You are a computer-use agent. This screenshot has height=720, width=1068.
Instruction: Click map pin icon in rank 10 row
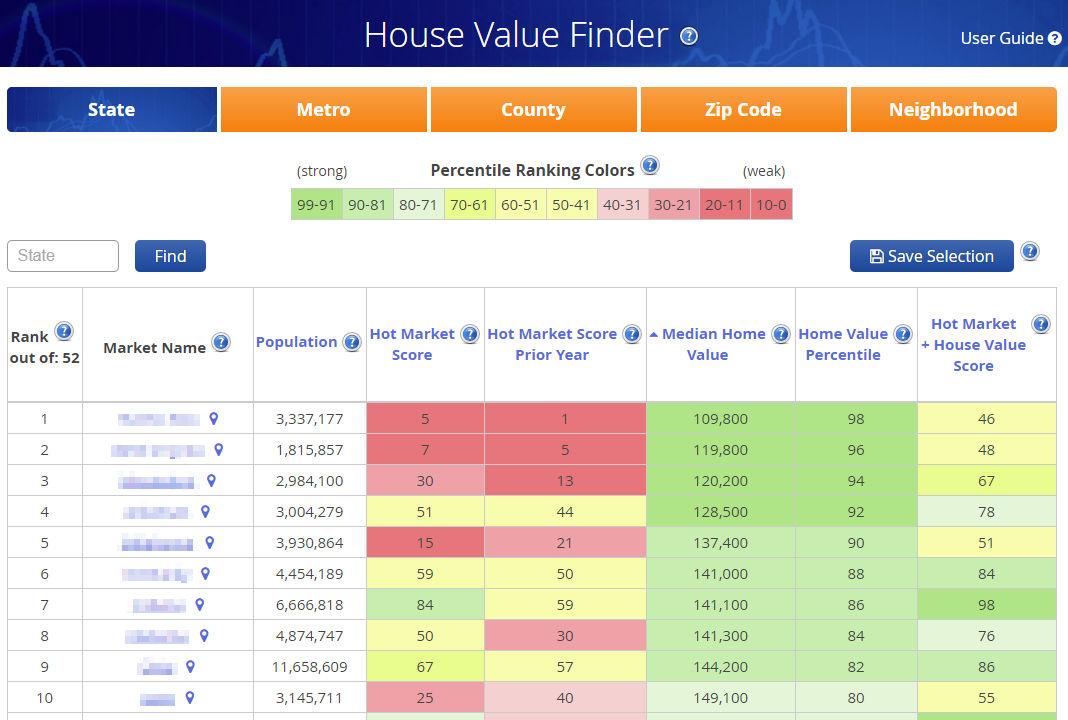189,698
